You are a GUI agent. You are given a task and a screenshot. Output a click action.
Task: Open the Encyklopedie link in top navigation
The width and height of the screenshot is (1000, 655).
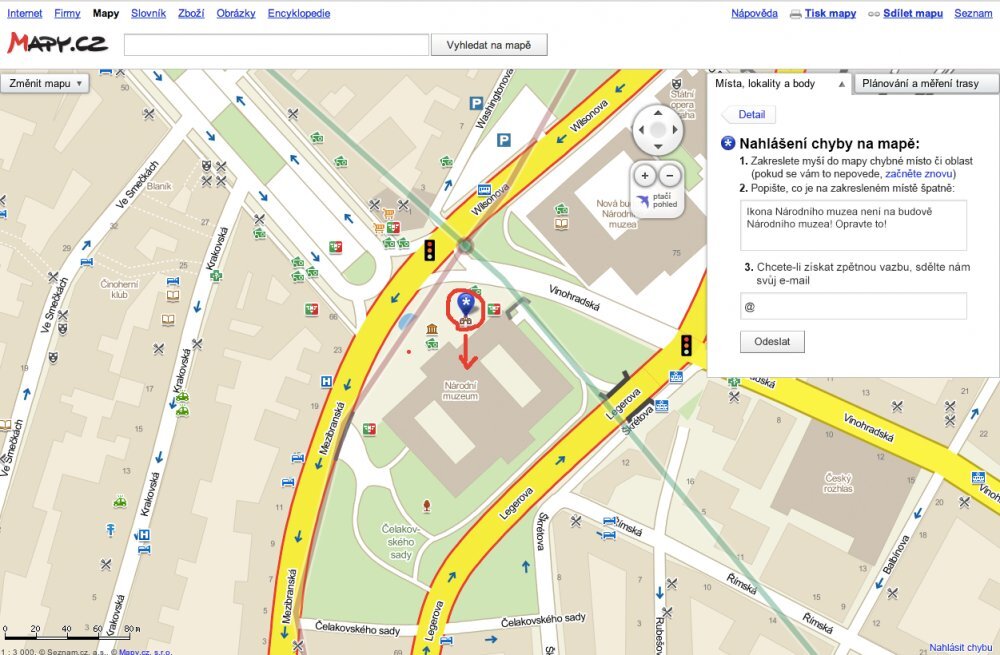299,14
